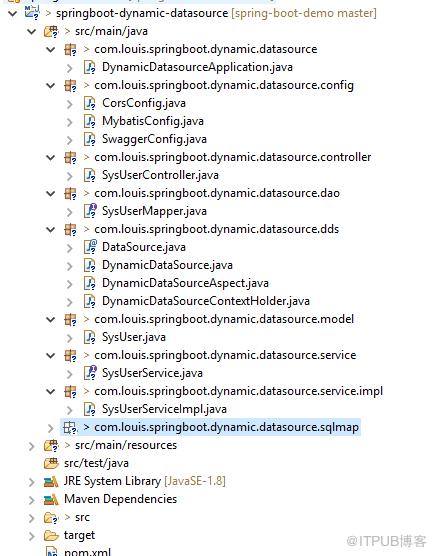Click the target folder icon
This screenshot has height=556, width=436.
[51, 535]
